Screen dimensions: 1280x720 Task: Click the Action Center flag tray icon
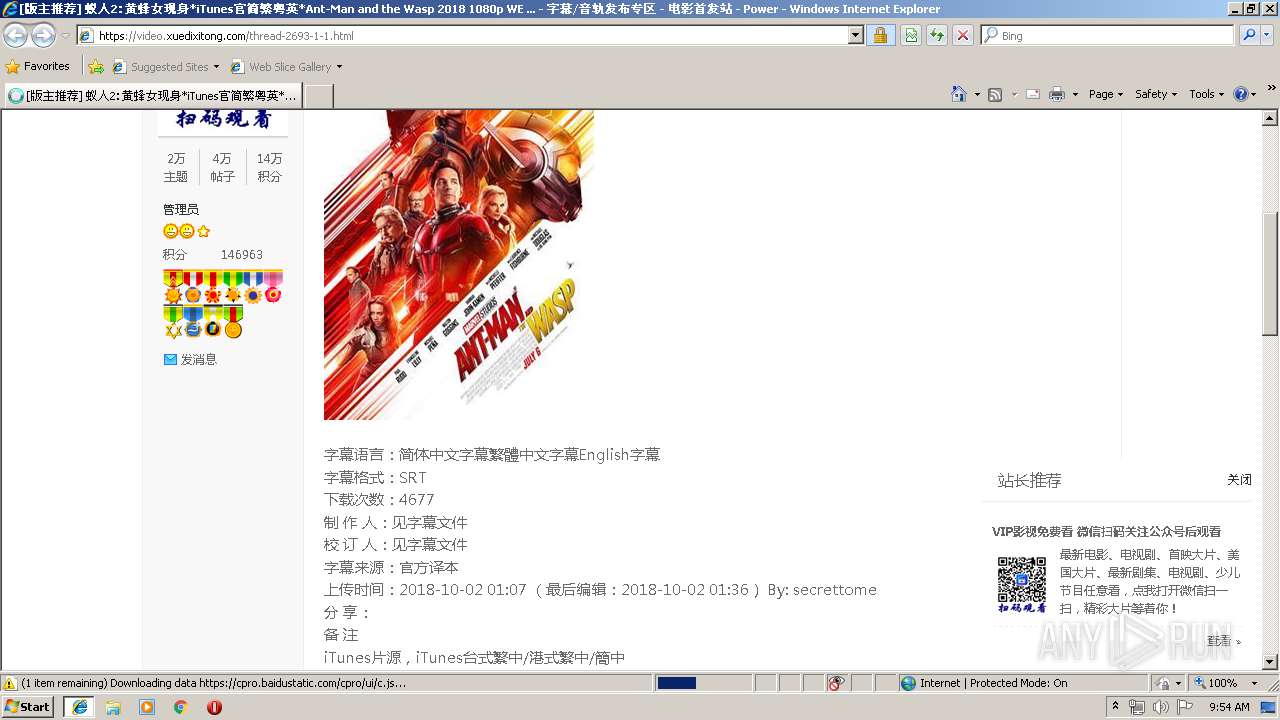coord(1185,707)
